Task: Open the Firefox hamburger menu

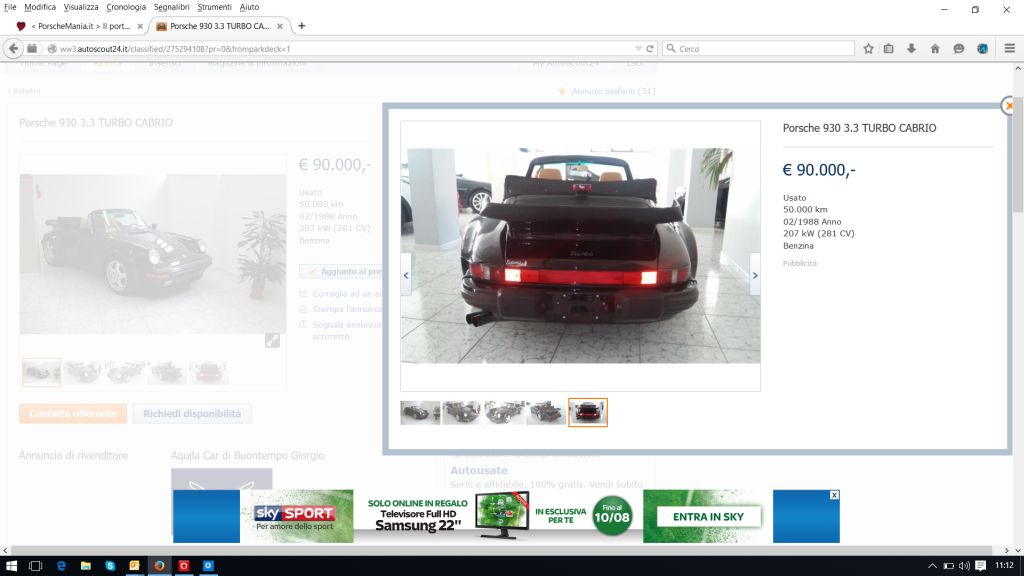Action: pos(1010,48)
